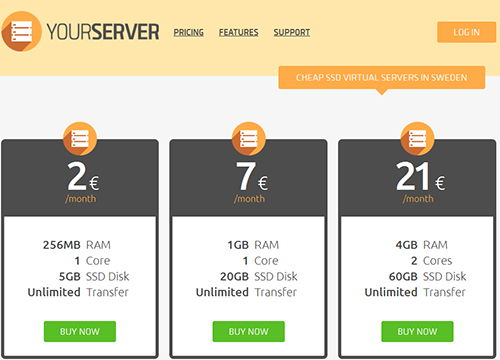
Task: Click the YourServer logo icon
Action: (x=22, y=31)
